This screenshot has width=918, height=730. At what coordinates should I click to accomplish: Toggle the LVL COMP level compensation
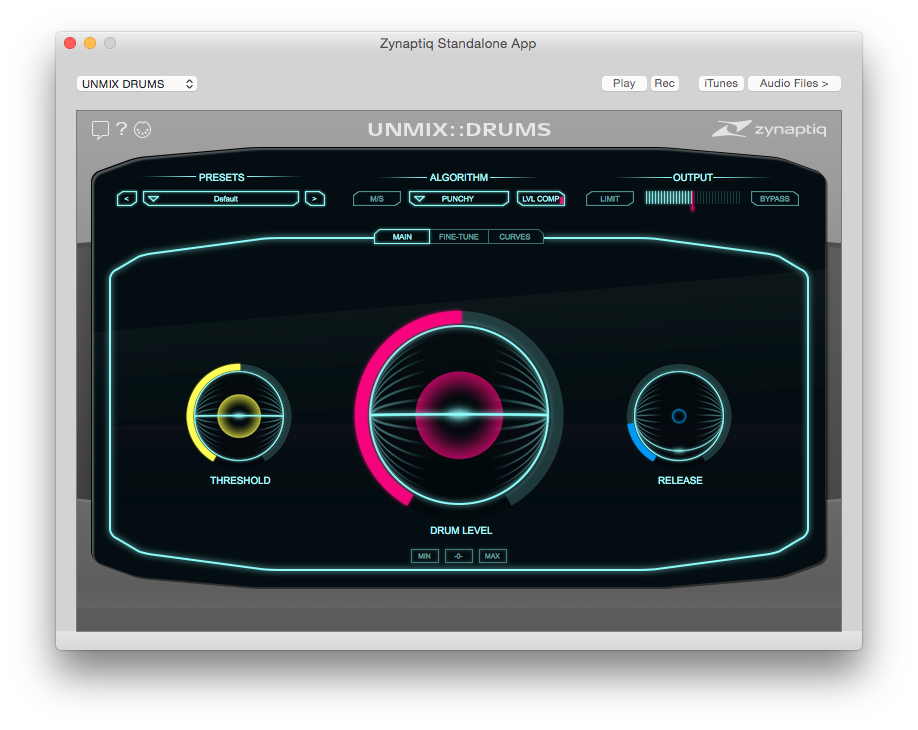pos(540,198)
